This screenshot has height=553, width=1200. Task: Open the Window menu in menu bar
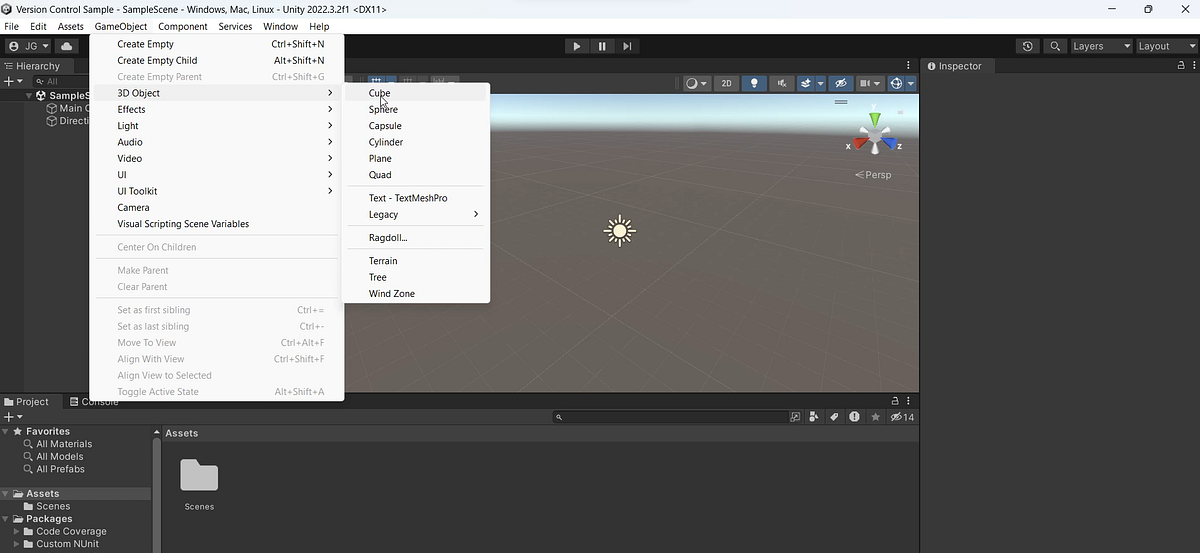tap(281, 26)
